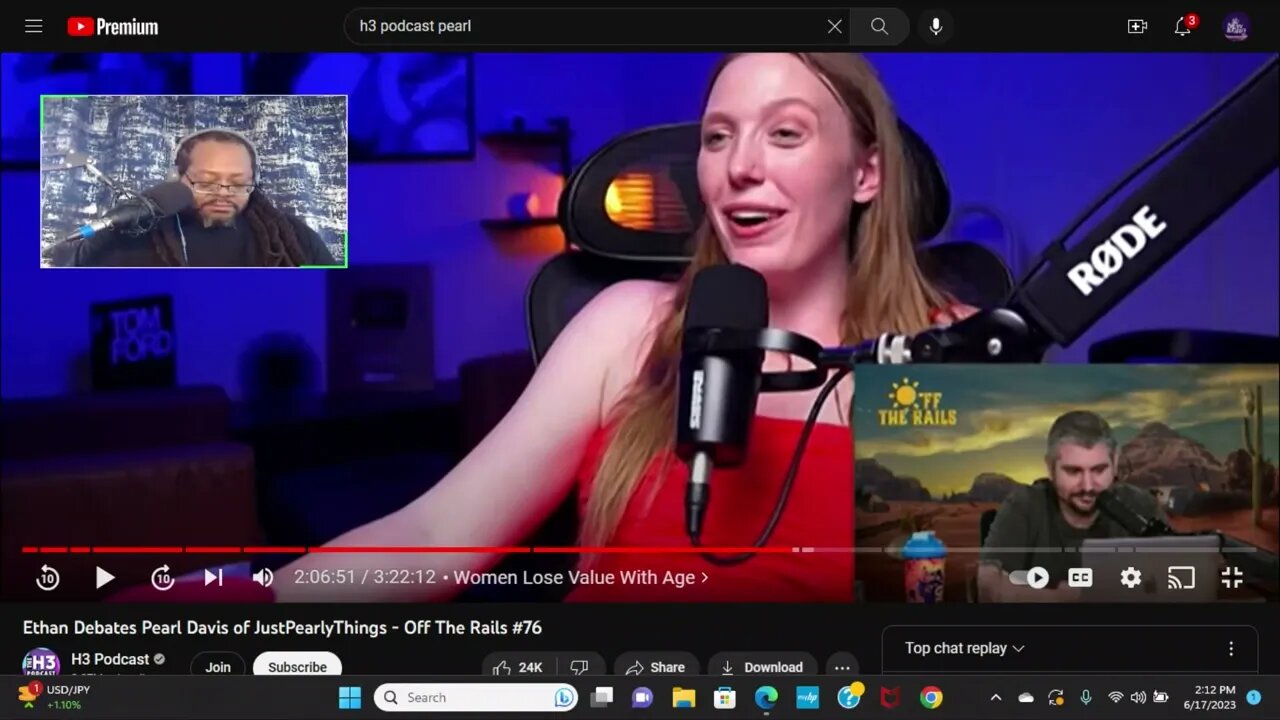Open the help question-mark app in taskbar
Viewport: 1280px width, 720px height.
click(x=849, y=697)
